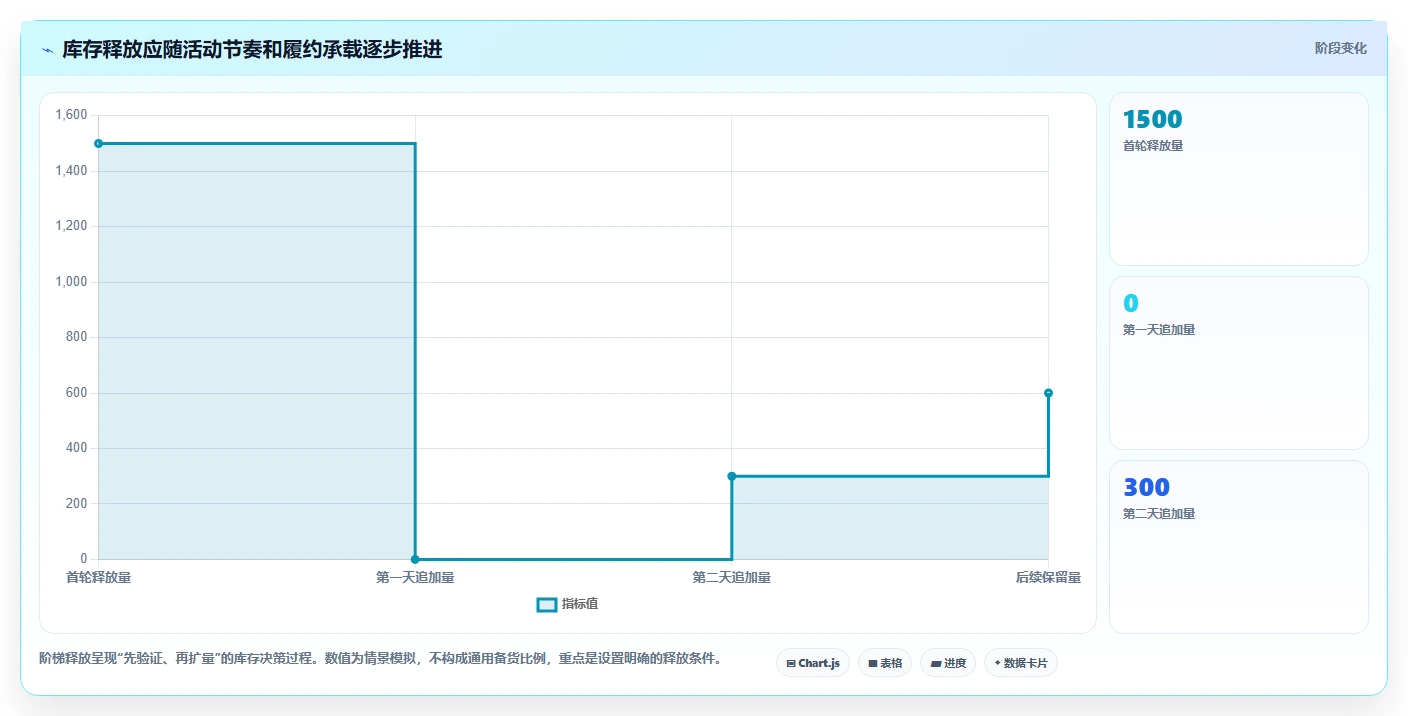Screen dimensions: 1408x716
Task: Click the chart point at 第一天追加量 zero
Action: [x=415, y=559]
